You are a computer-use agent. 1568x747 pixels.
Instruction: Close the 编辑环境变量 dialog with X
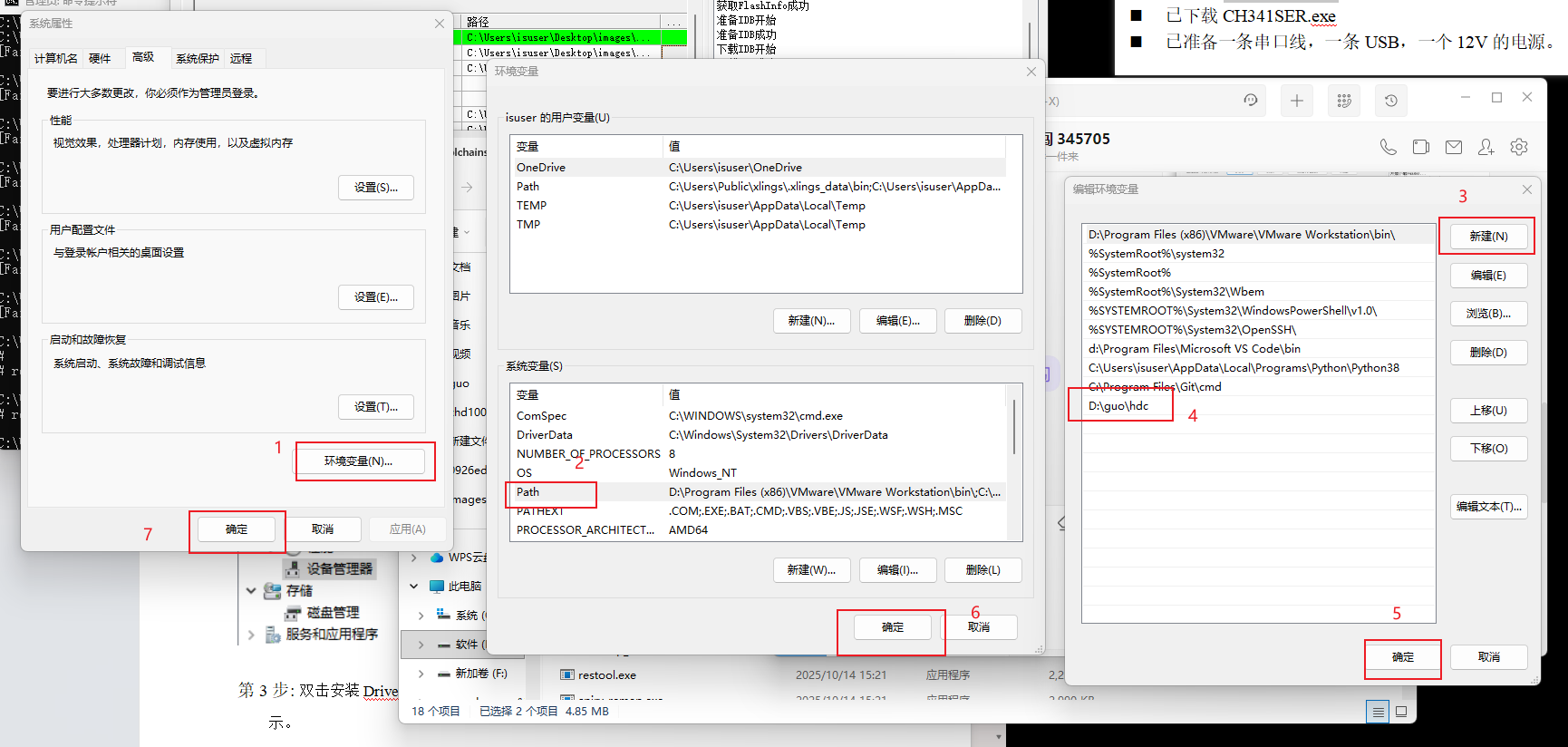(1527, 189)
